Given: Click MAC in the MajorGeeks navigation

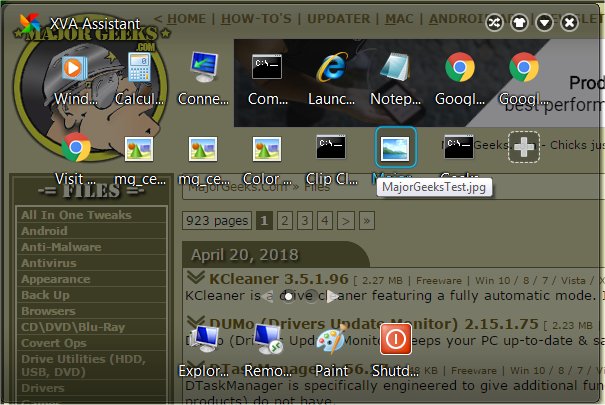Looking at the screenshot, I should pos(399,19).
